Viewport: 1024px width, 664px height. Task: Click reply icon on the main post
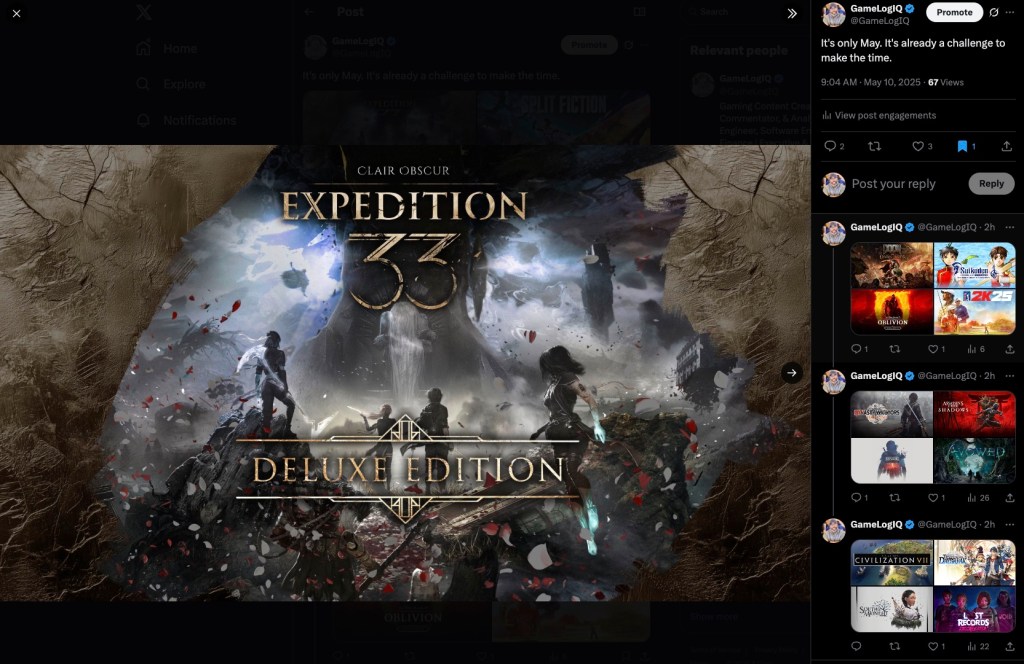click(x=829, y=146)
